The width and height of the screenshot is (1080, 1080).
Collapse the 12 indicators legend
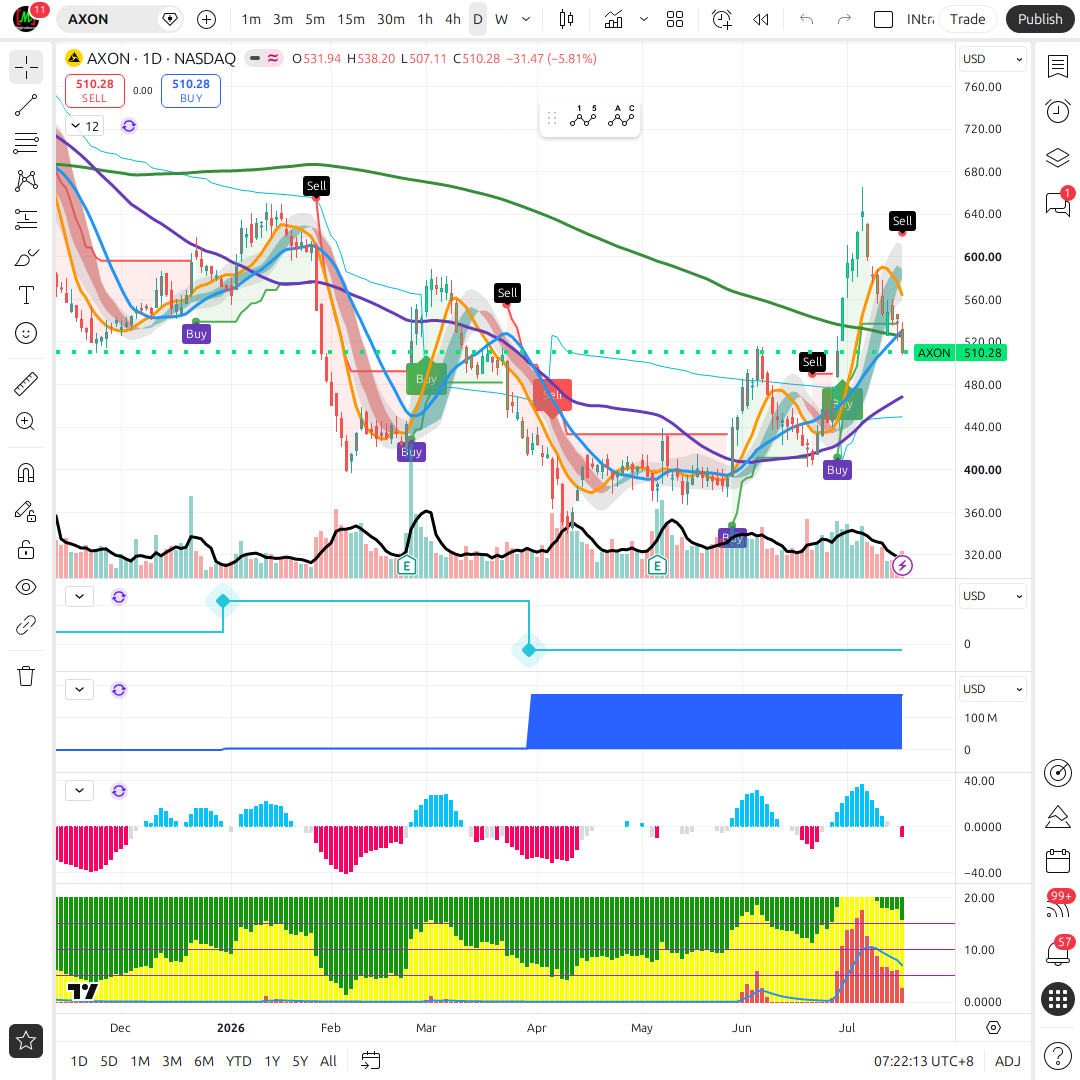click(85, 126)
